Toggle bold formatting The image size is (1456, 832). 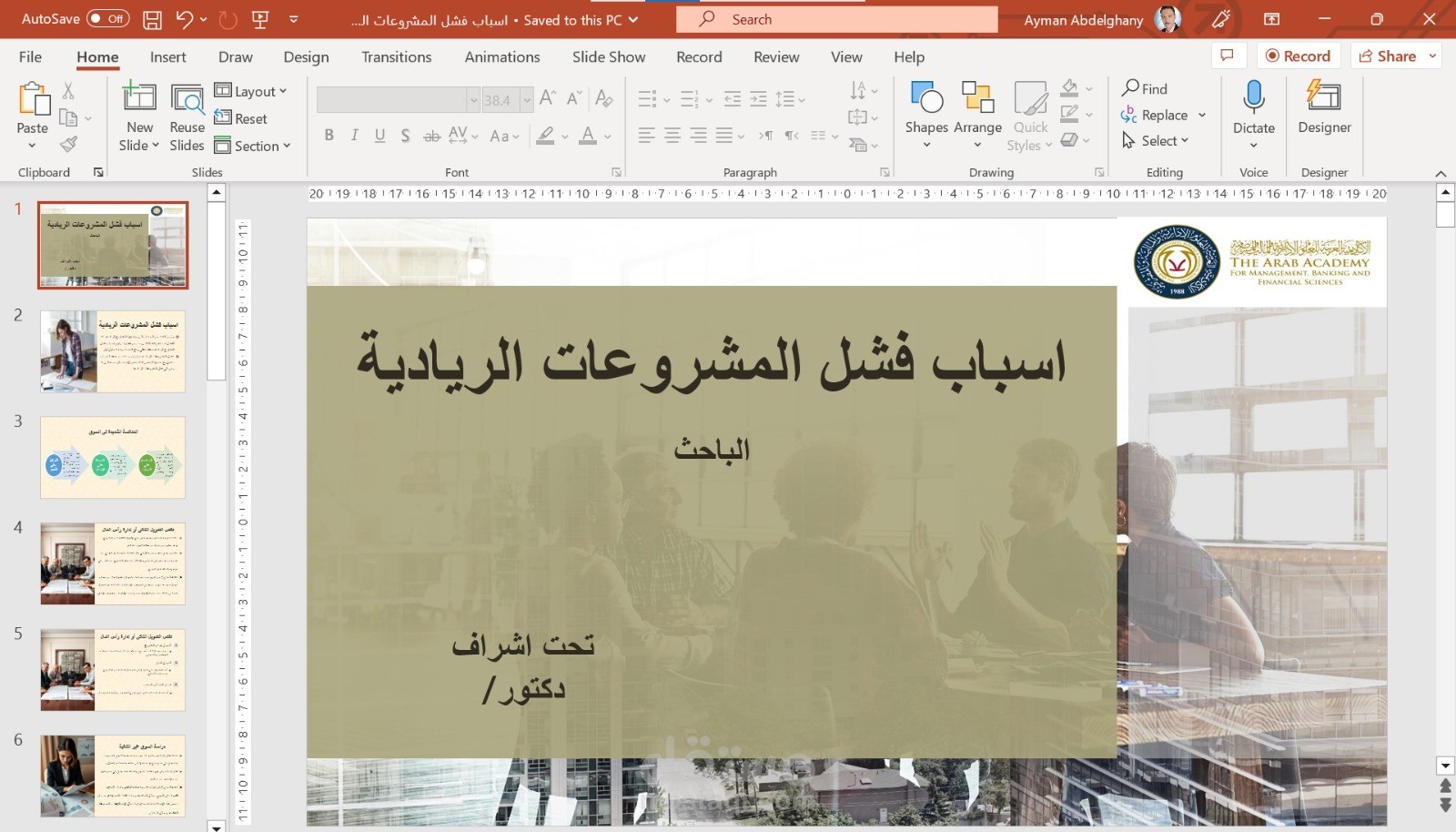coord(329,136)
